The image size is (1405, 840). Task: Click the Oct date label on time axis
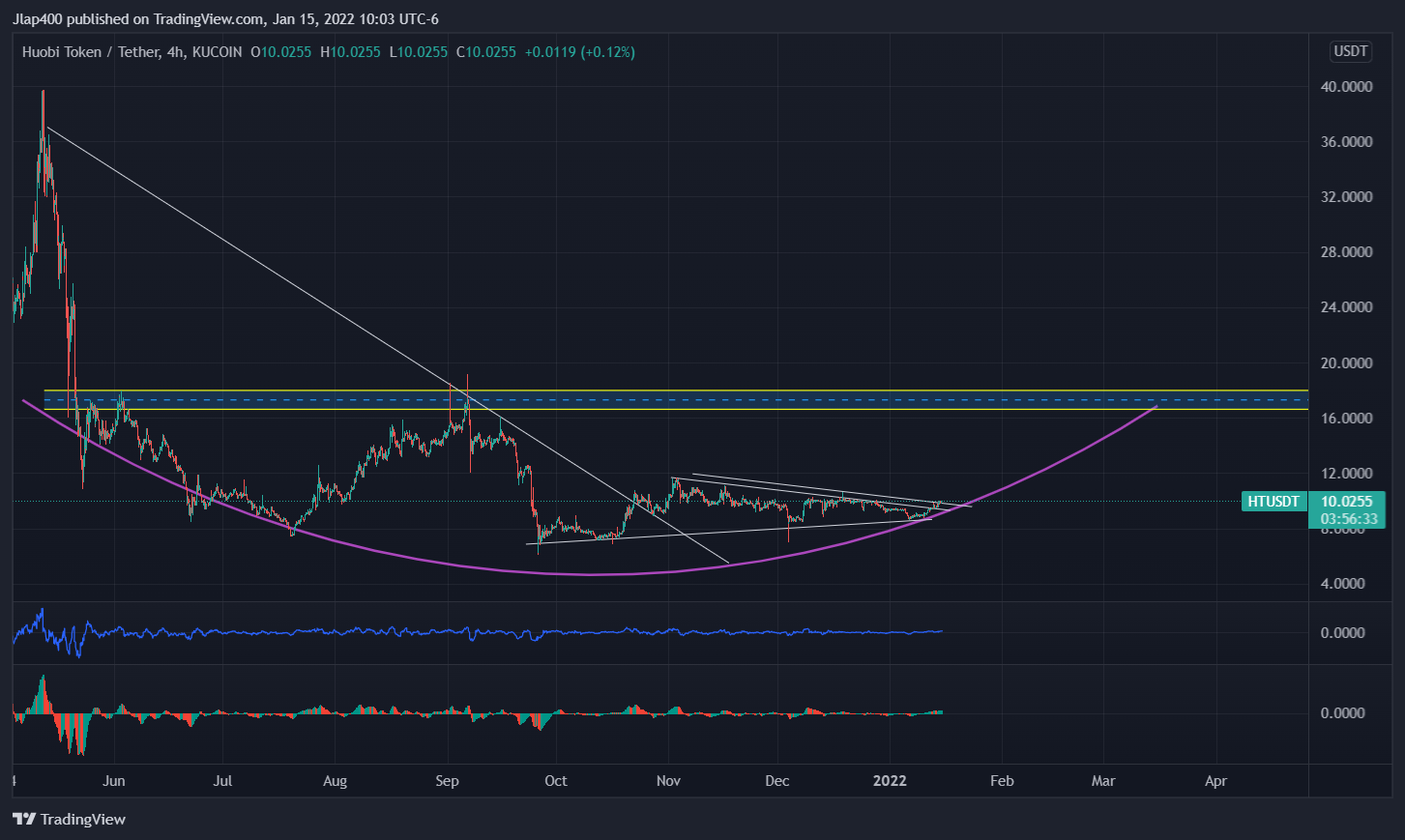[556, 780]
